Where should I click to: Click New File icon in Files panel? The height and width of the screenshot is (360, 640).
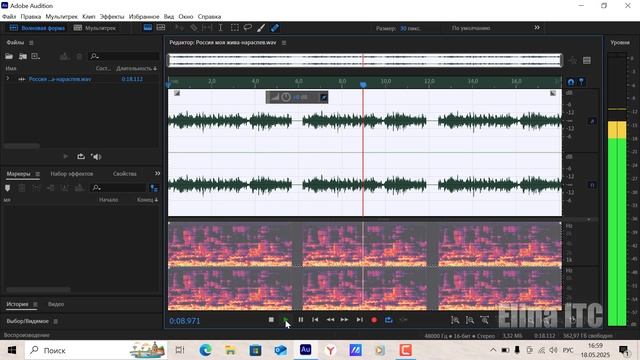[x=36, y=56]
